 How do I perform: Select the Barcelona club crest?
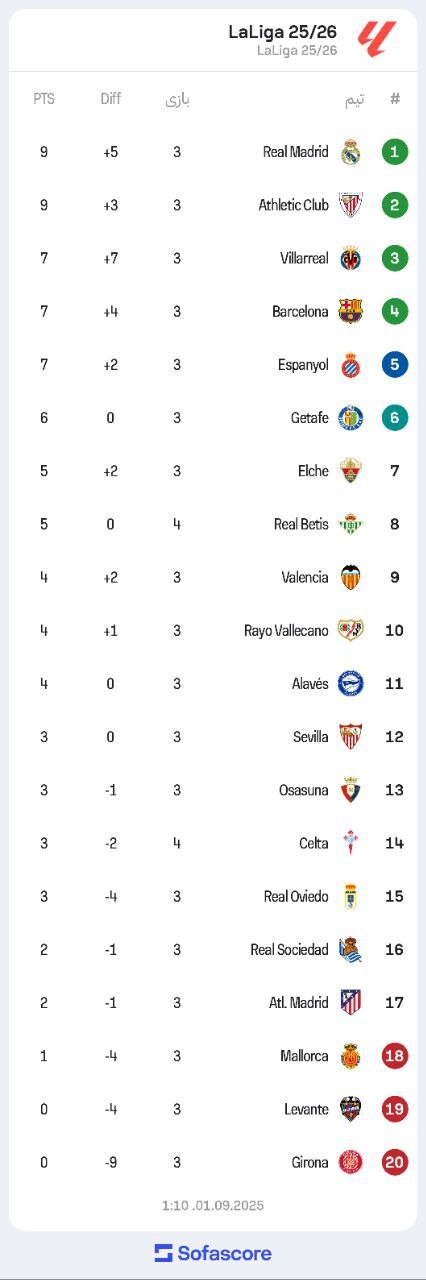point(350,311)
